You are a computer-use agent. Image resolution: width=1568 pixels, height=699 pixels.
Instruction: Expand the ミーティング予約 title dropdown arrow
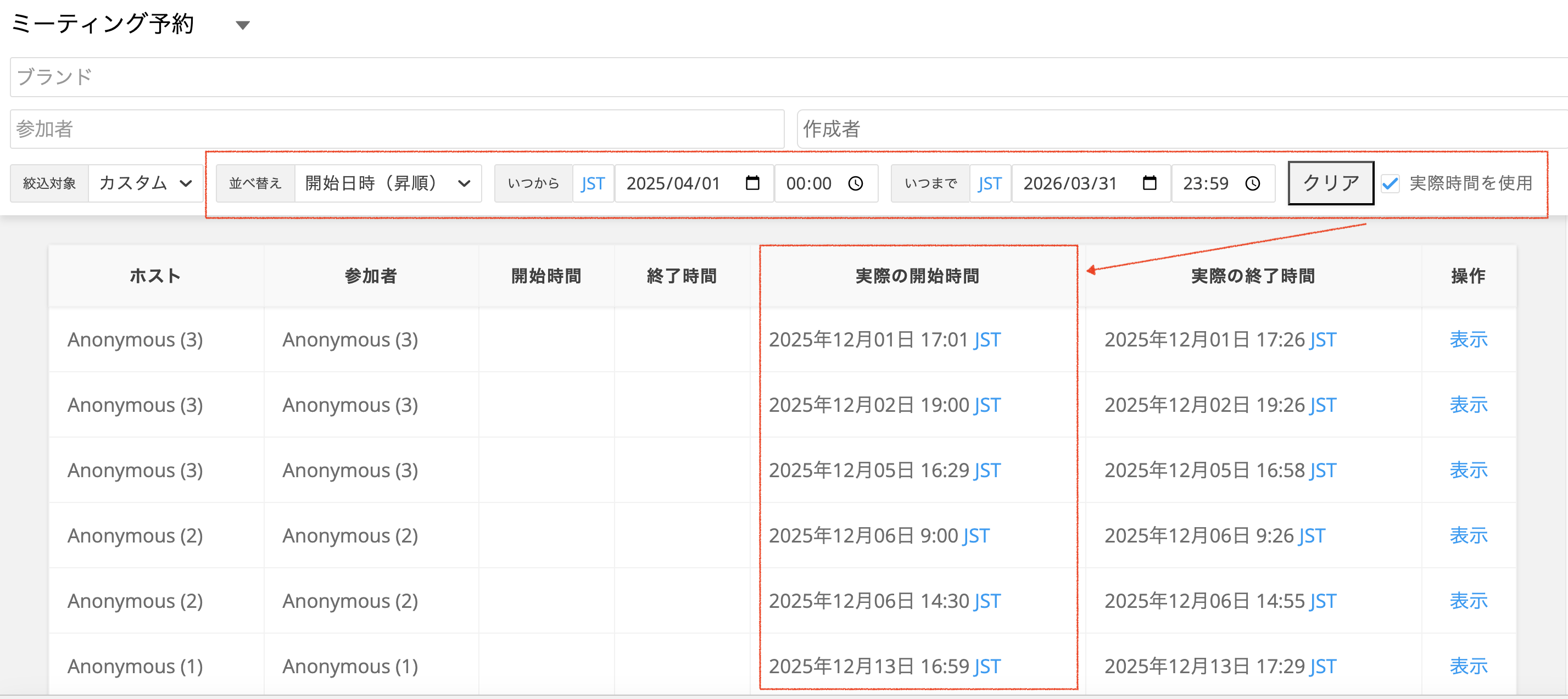[x=243, y=25]
